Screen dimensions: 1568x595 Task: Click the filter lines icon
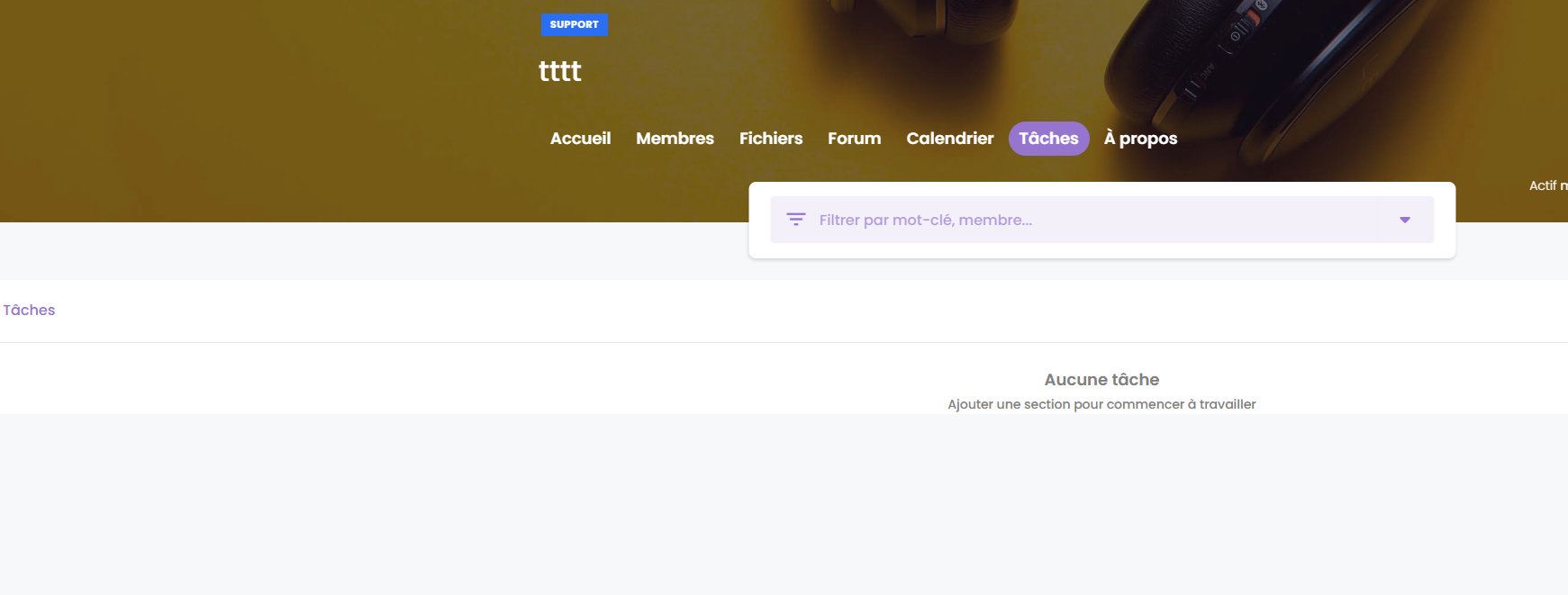(796, 220)
